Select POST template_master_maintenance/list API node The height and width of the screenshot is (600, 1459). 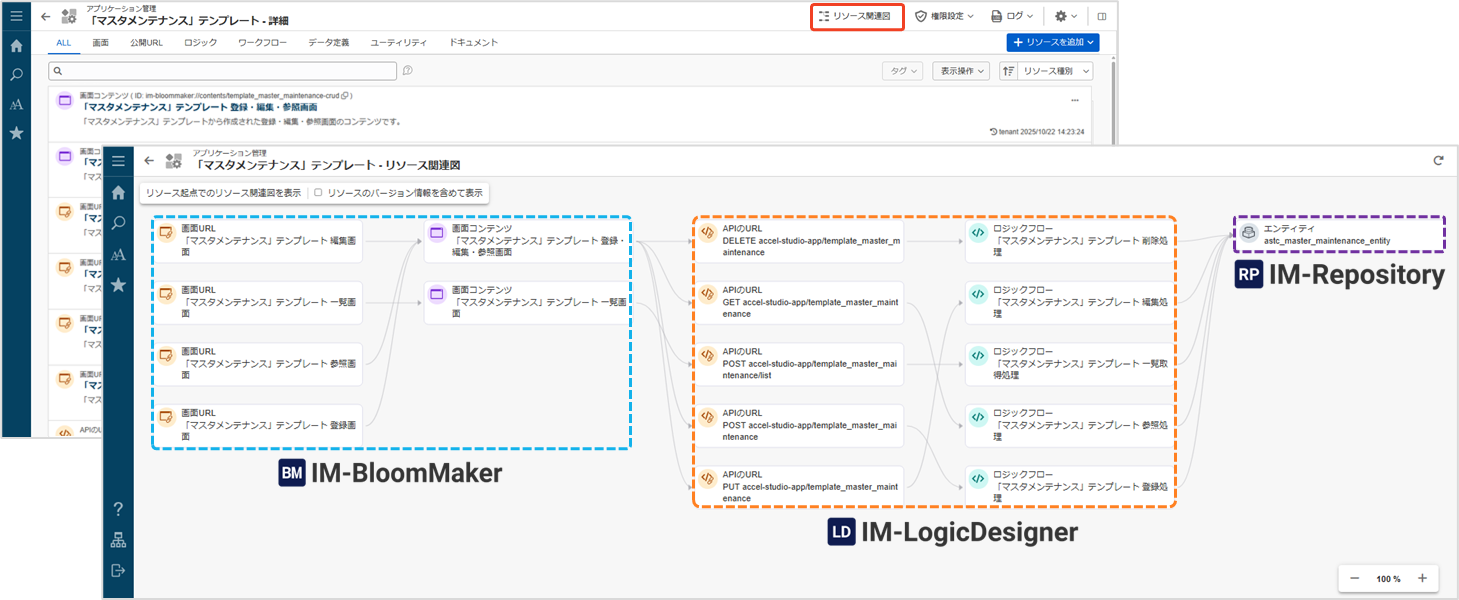coord(799,364)
